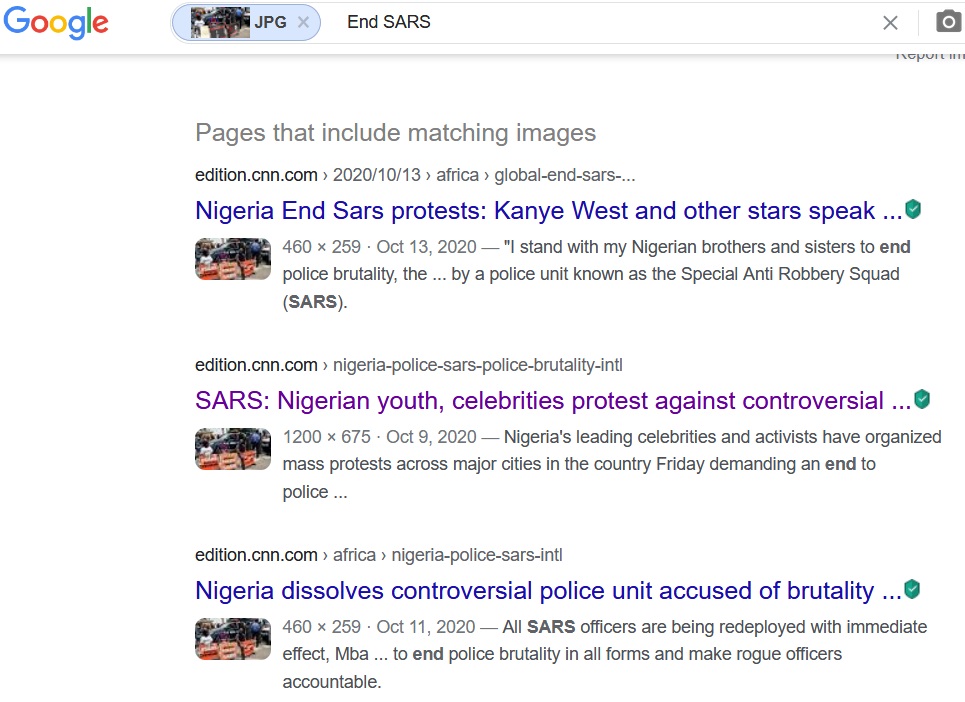Remove the JPG image chip from search
965x702 pixels.
303,22
